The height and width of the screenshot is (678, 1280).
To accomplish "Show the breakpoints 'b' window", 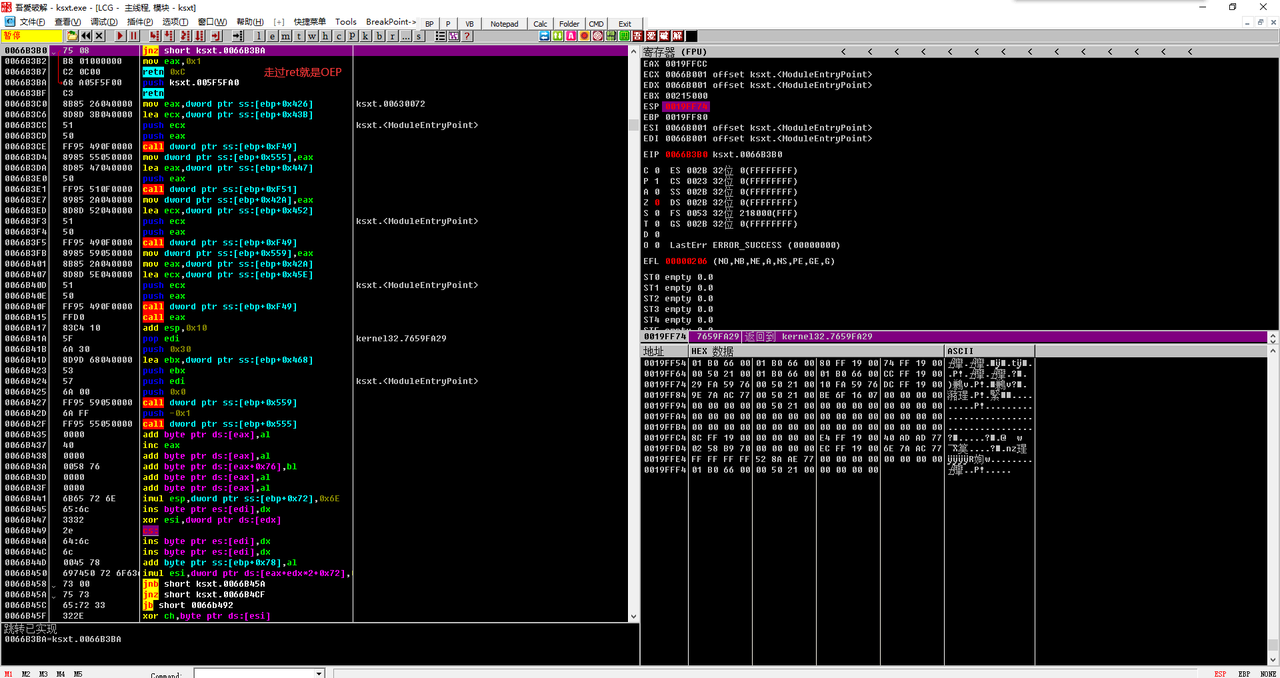I will tap(380, 36).
